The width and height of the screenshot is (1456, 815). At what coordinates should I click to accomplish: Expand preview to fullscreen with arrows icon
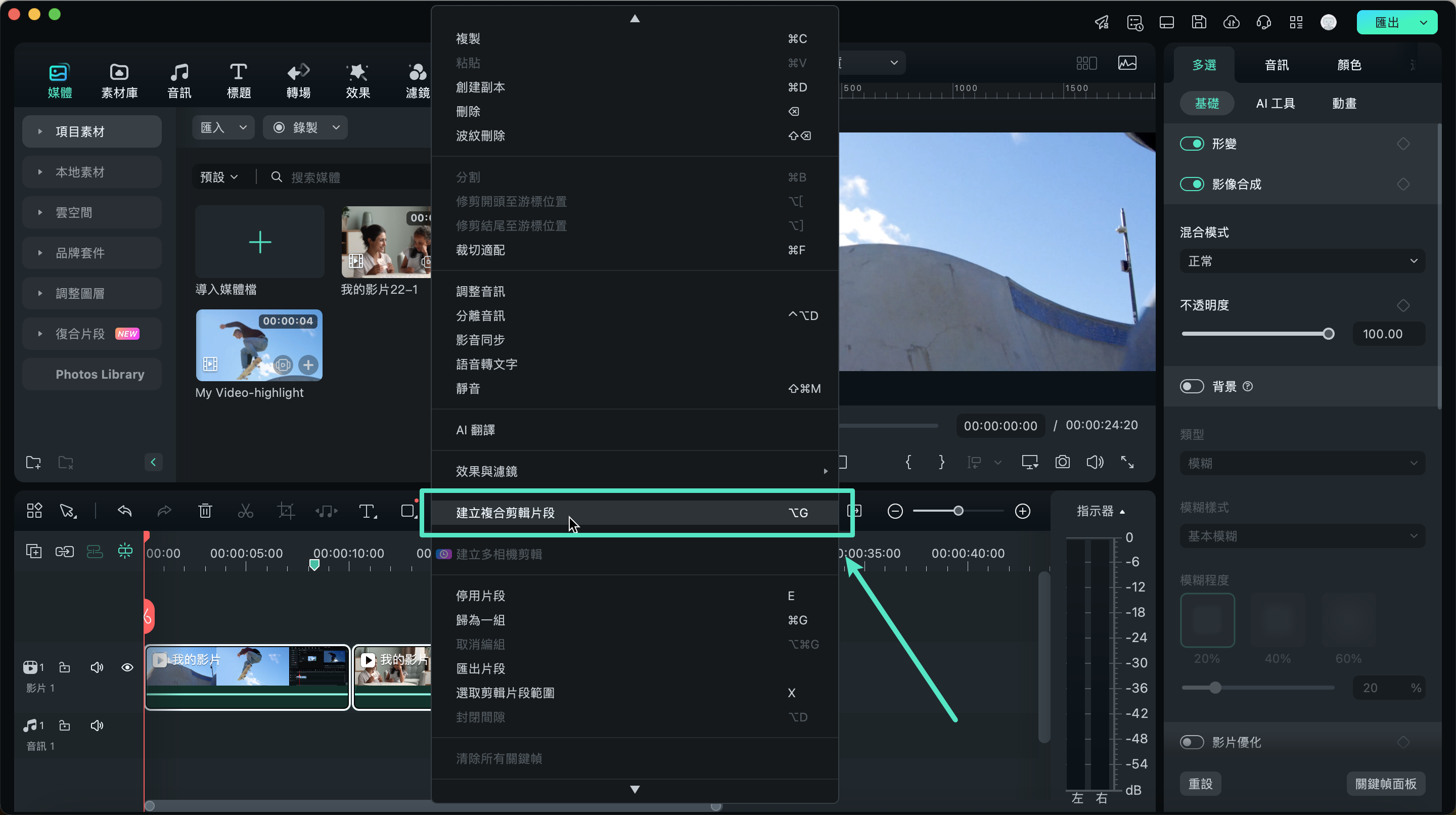[x=1127, y=462]
